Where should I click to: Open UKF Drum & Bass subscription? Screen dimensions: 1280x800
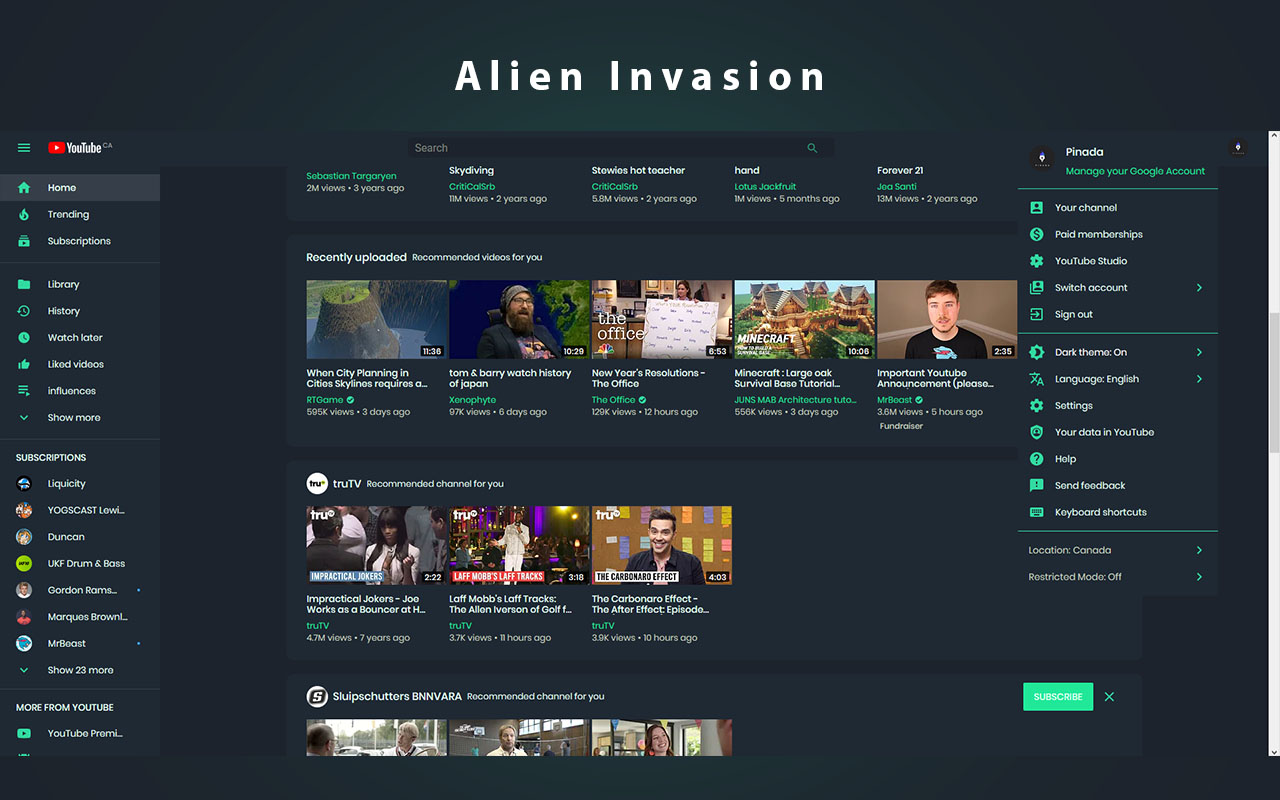click(x=80, y=563)
